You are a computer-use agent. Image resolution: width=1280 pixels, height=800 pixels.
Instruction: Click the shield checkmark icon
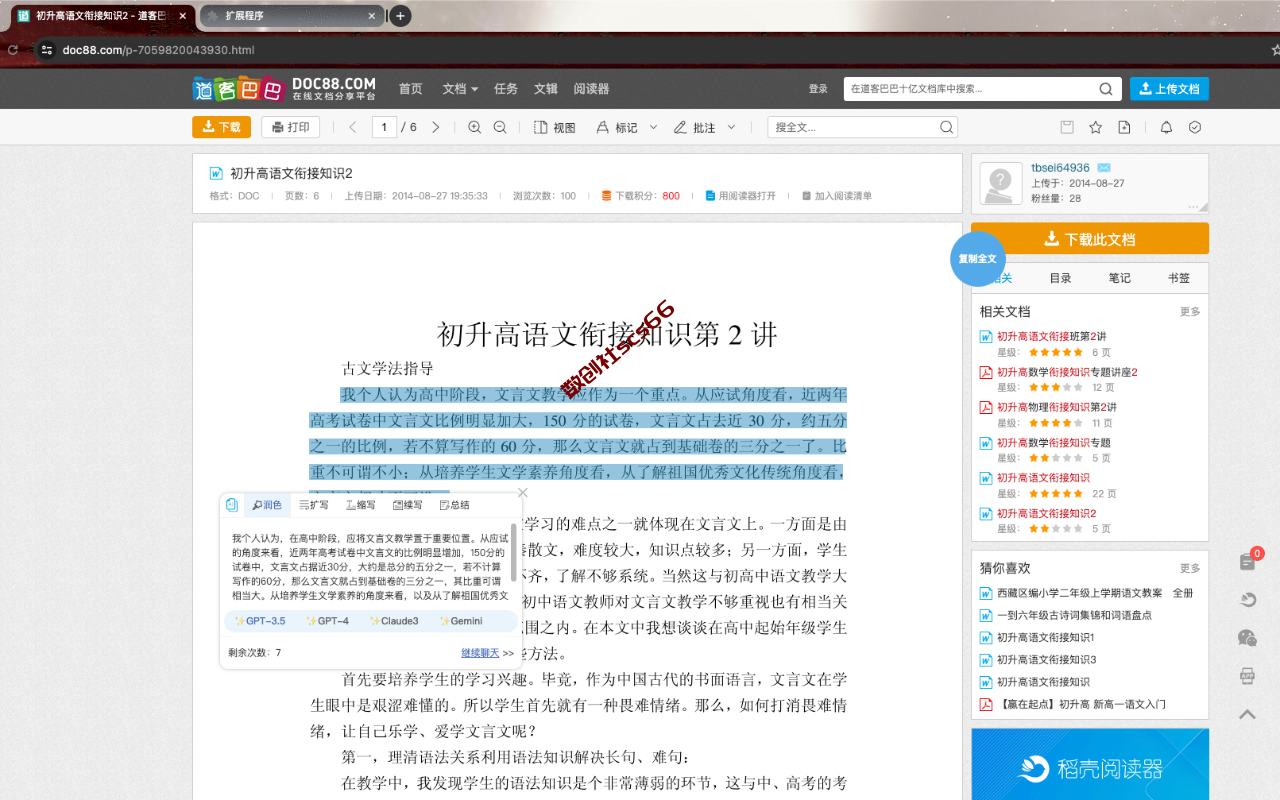click(x=1194, y=127)
